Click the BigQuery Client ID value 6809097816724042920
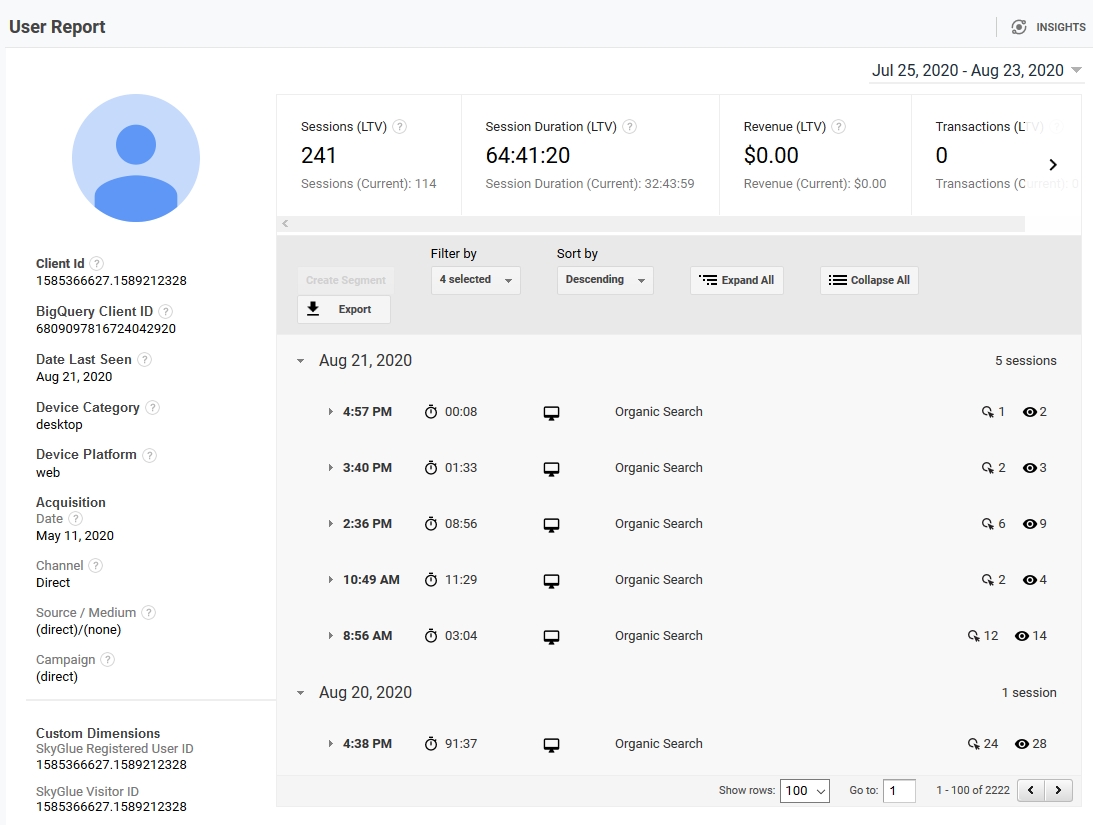The width and height of the screenshot is (1093, 825). (106, 329)
